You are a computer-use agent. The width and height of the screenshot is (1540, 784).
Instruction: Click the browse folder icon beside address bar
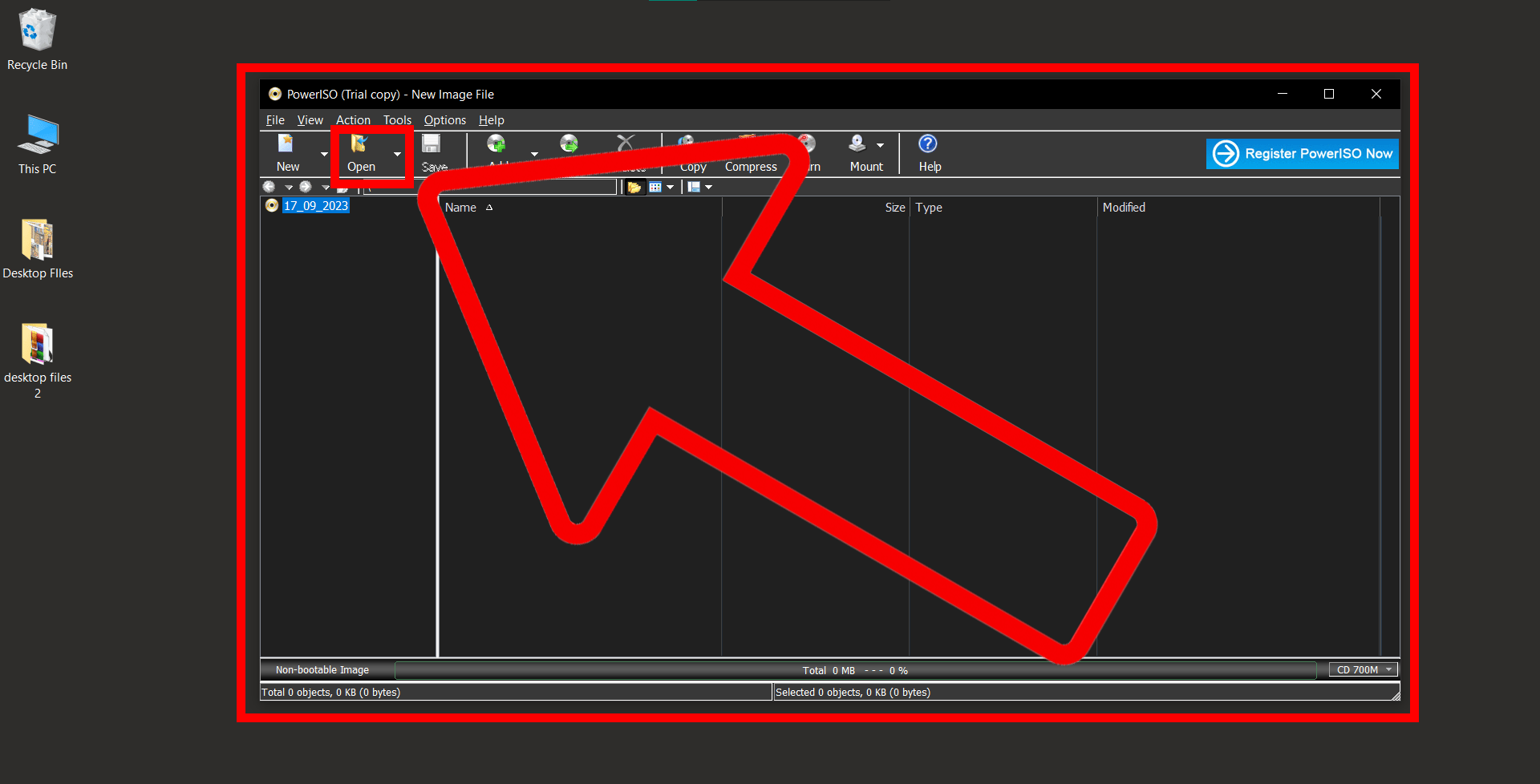click(634, 186)
